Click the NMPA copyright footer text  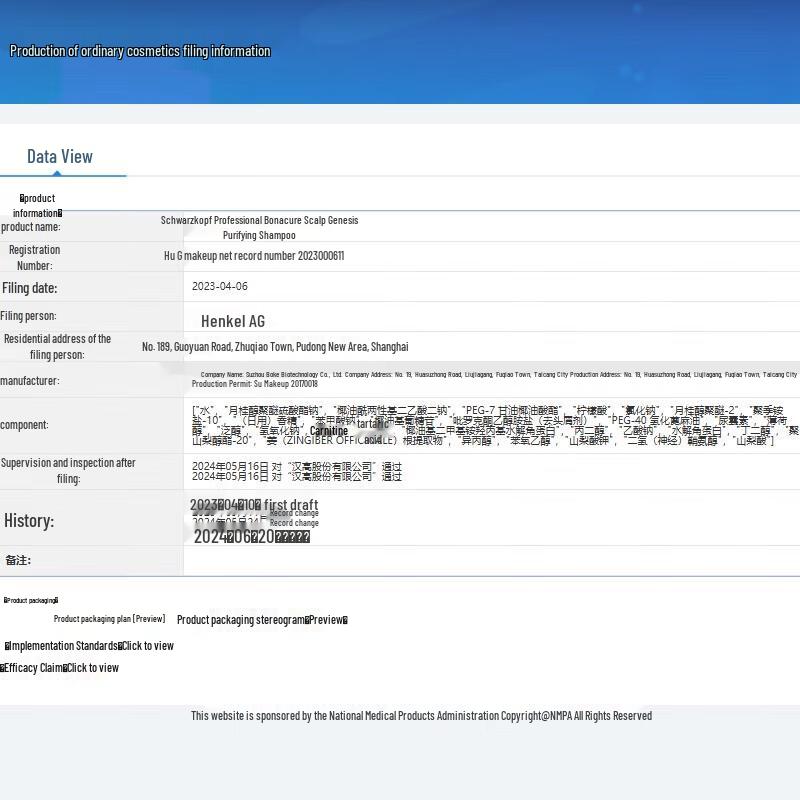[421, 716]
